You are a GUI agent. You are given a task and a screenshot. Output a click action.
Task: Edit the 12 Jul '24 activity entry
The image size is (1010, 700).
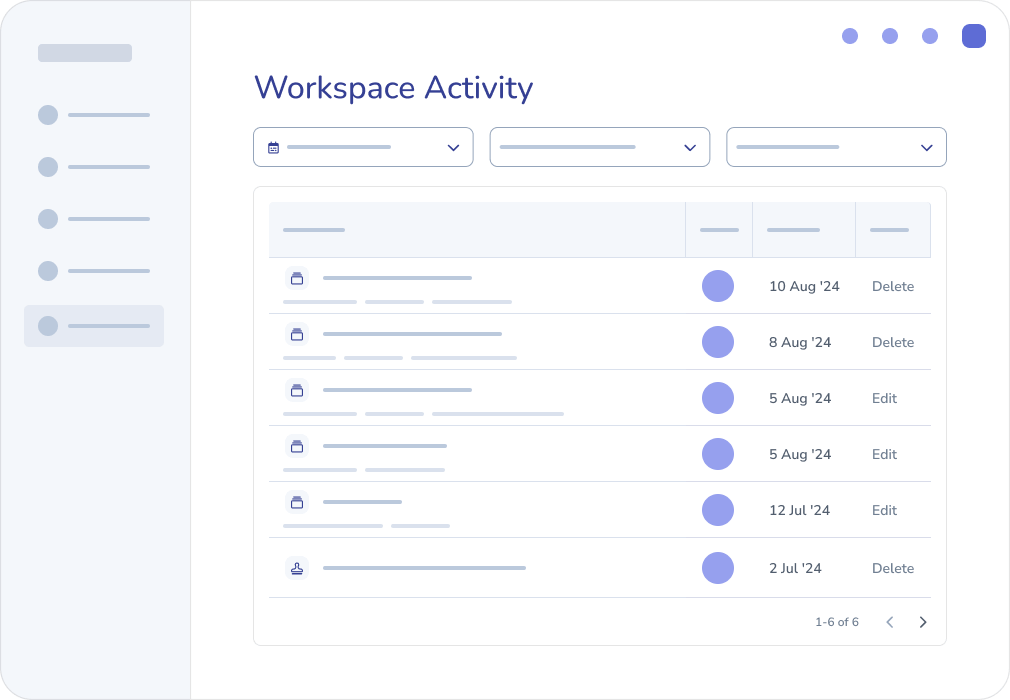[884, 510]
